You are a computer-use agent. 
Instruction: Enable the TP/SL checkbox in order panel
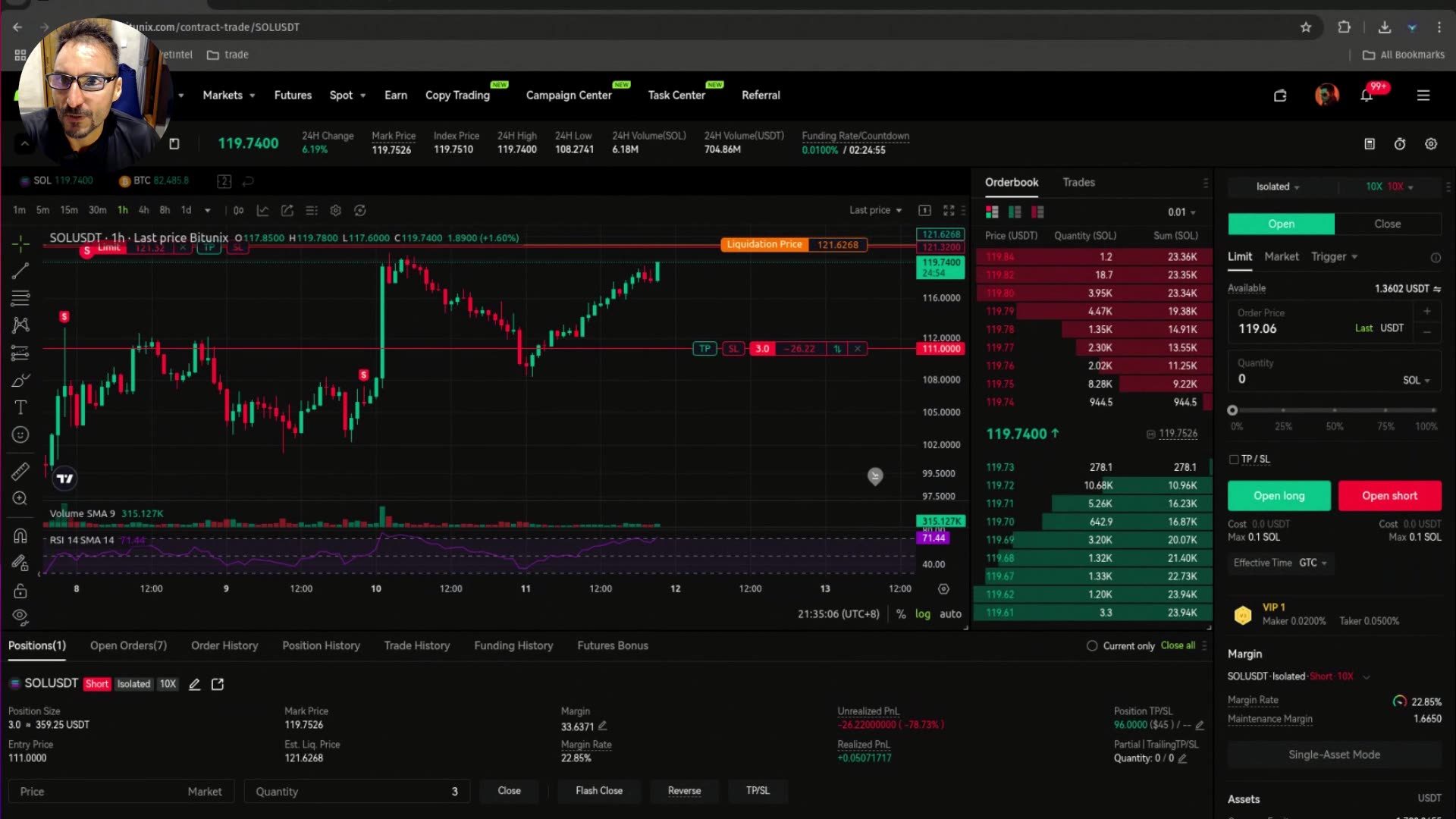(1235, 459)
